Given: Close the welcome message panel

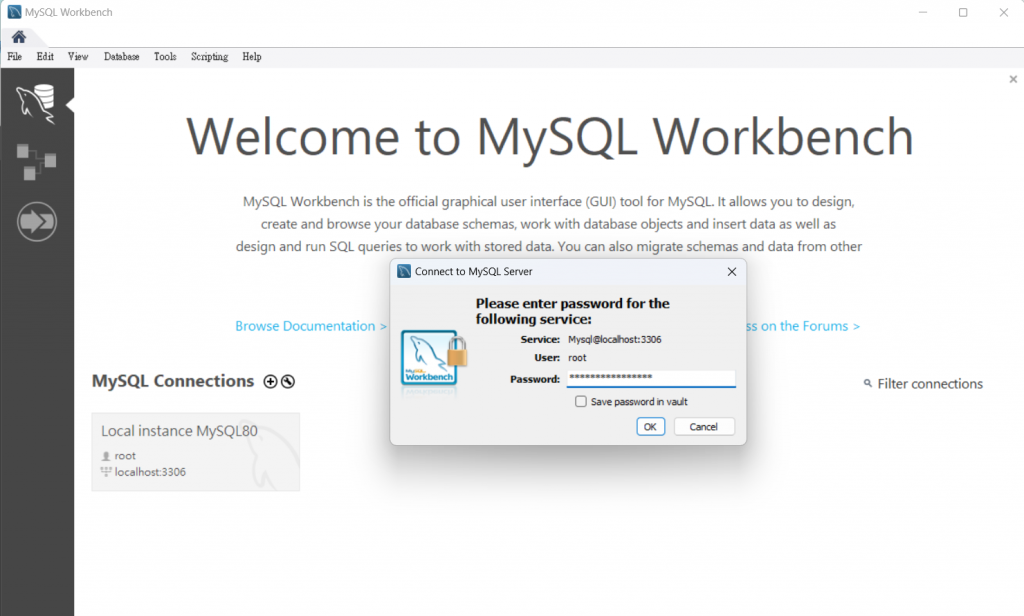Looking at the screenshot, I should [1013, 79].
